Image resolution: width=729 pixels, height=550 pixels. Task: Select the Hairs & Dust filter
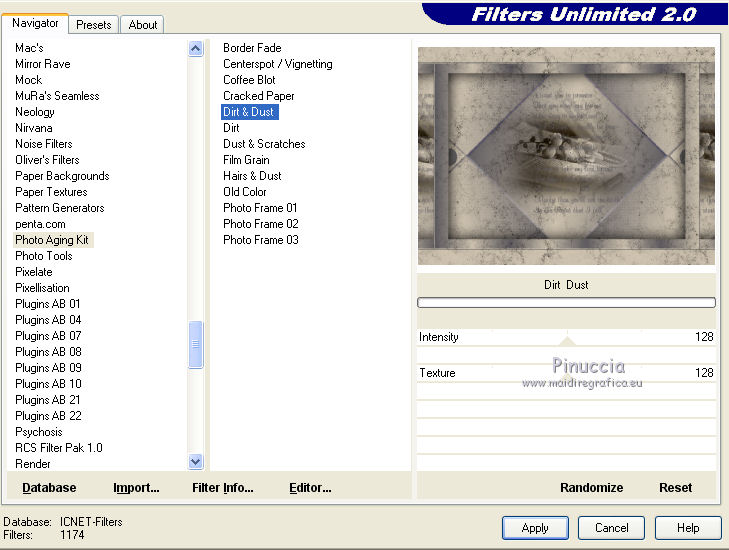point(252,176)
